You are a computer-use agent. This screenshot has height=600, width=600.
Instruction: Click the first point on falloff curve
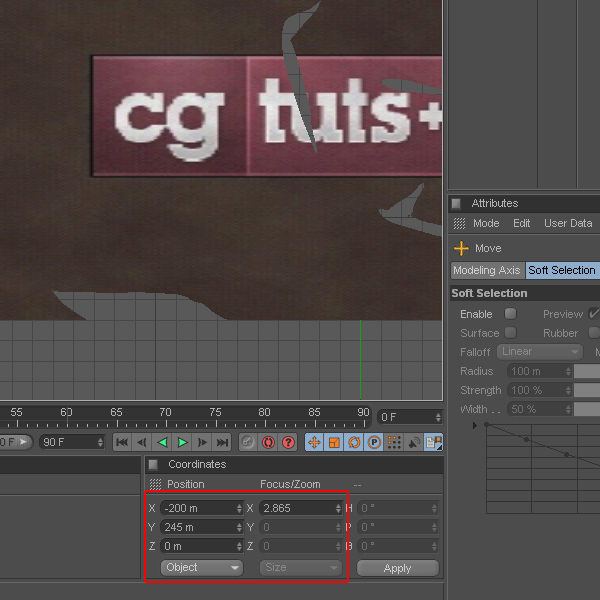tap(487, 424)
